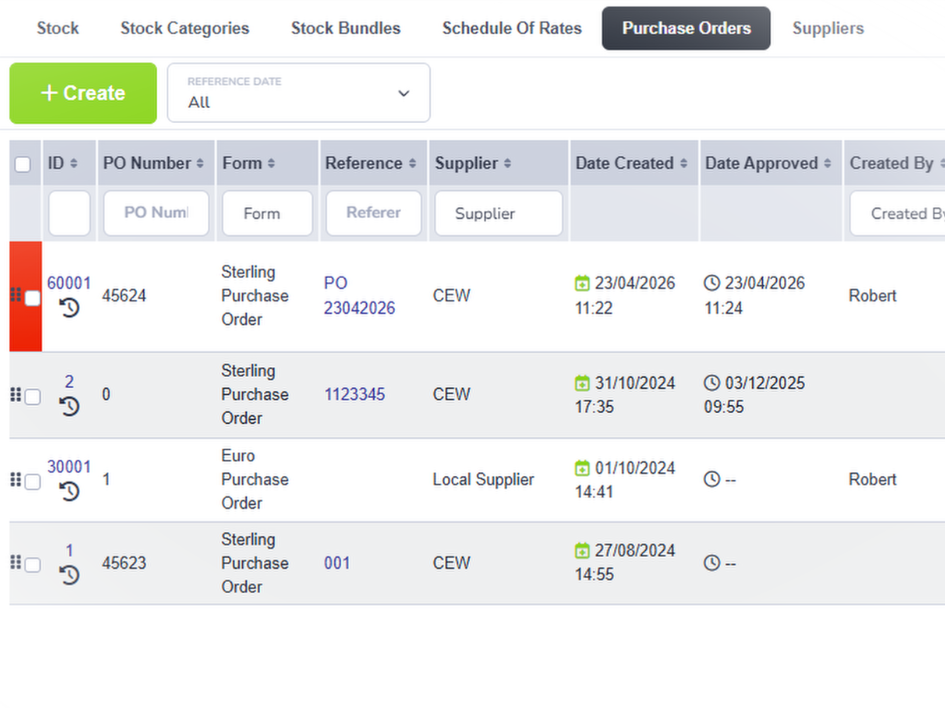Click PO number 45624 cell
The height and width of the screenshot is (708, 945).
[124, 296]
